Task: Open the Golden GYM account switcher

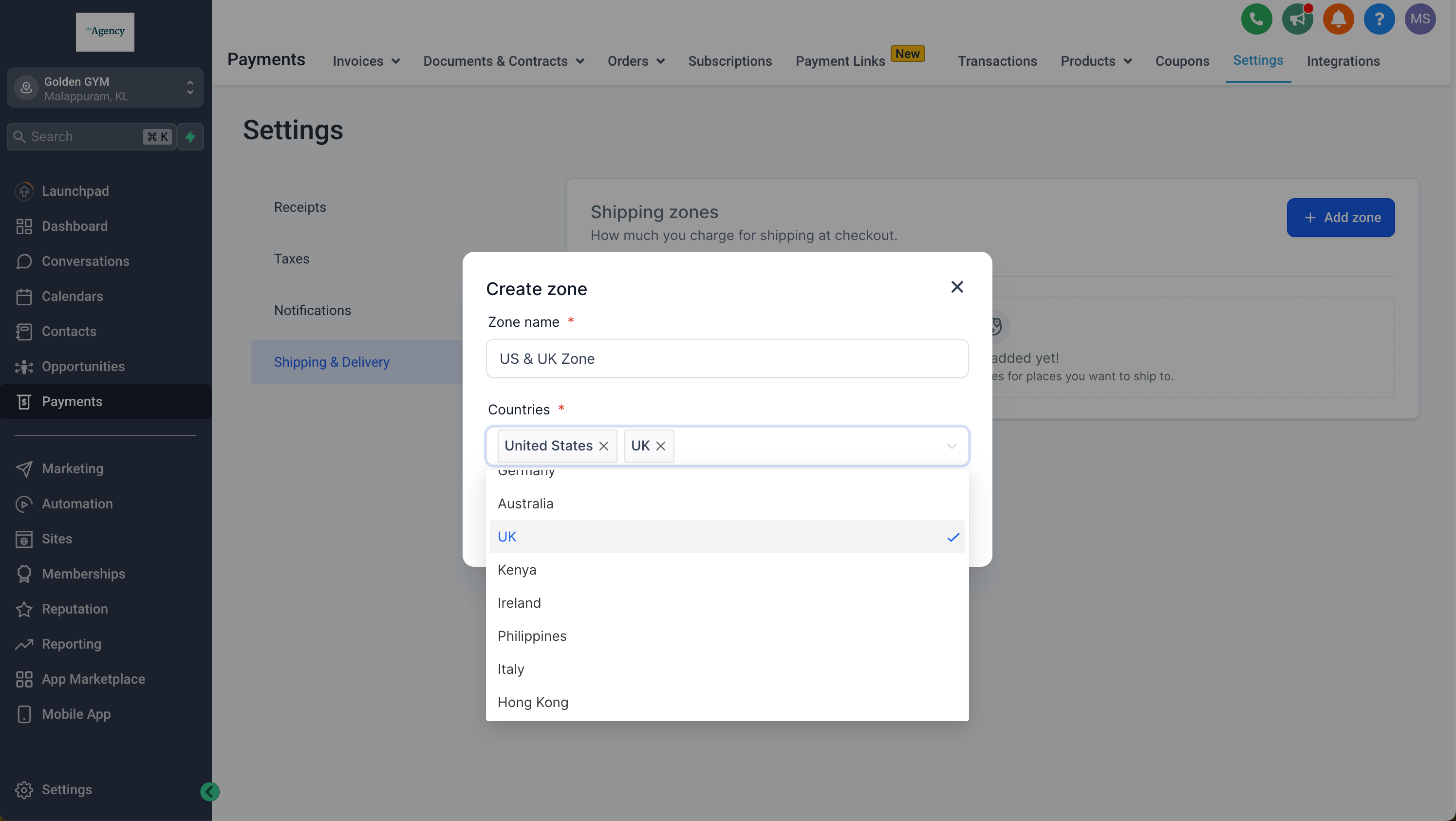Action: point(105,88)
